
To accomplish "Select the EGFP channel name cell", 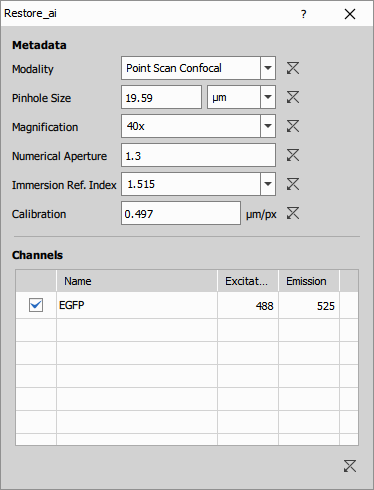I will 137,305.
